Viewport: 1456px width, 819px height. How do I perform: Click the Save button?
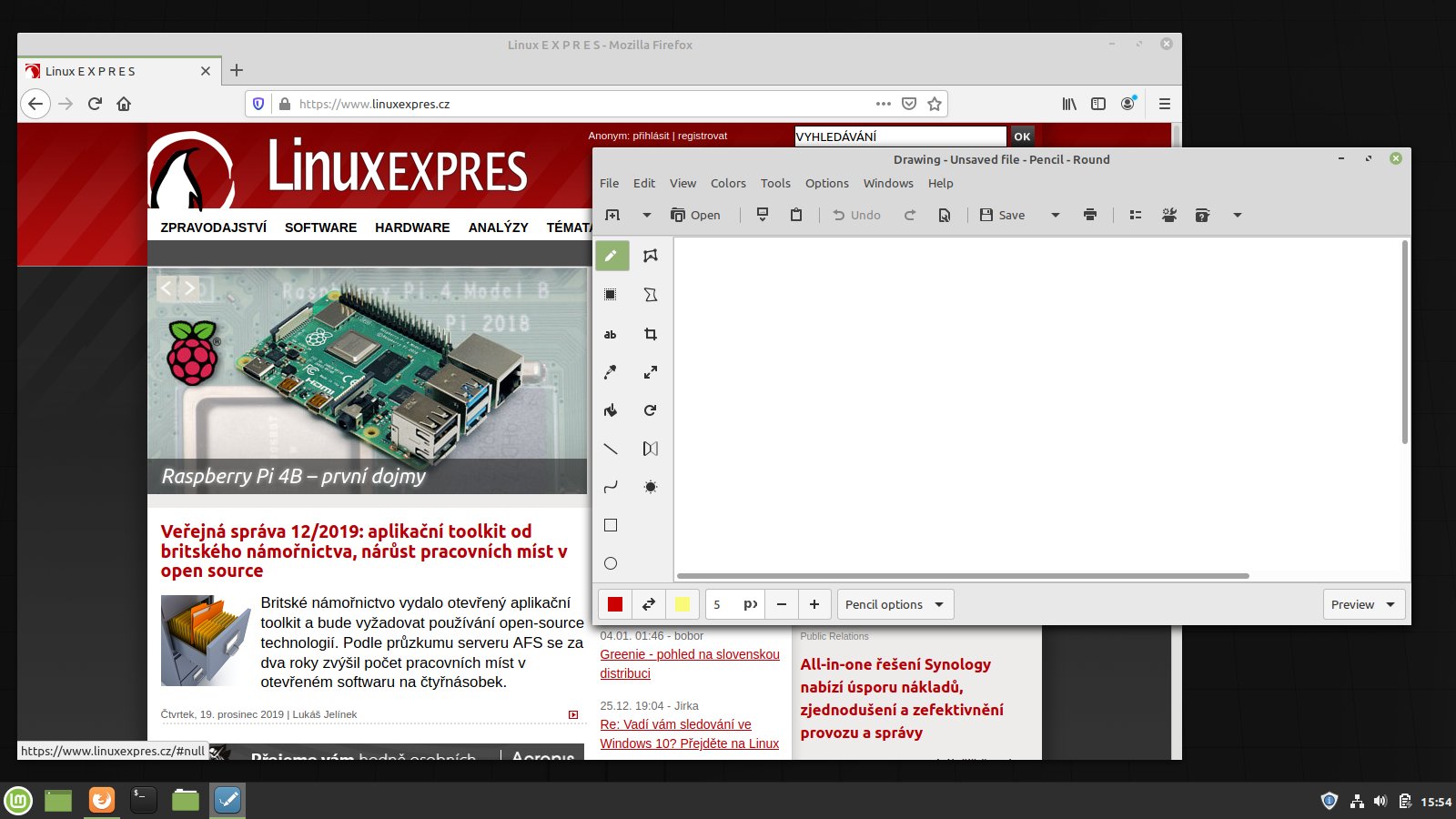tap(1003, 215)
